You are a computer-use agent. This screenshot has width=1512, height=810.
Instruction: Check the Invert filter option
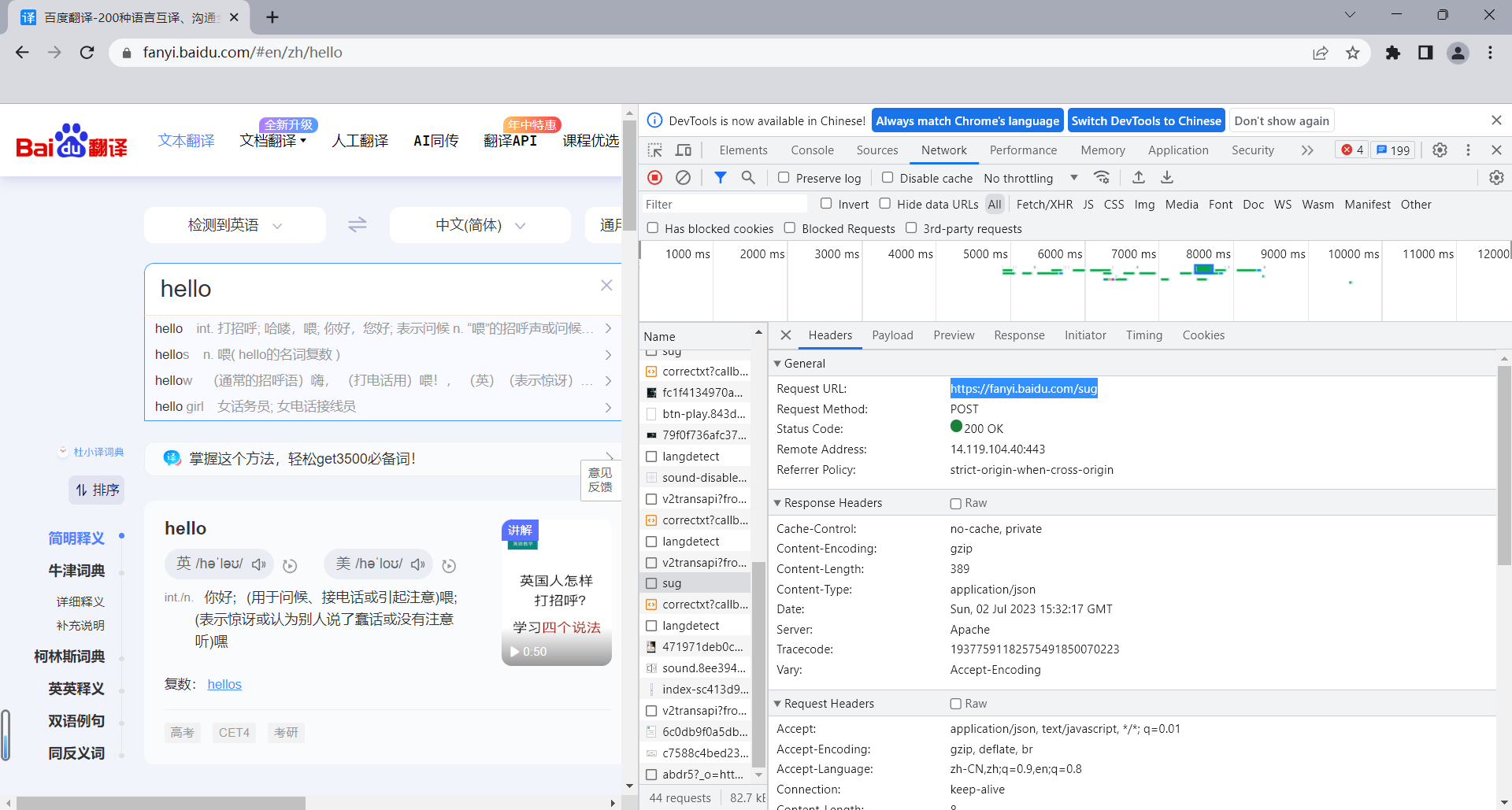point(826,204)
